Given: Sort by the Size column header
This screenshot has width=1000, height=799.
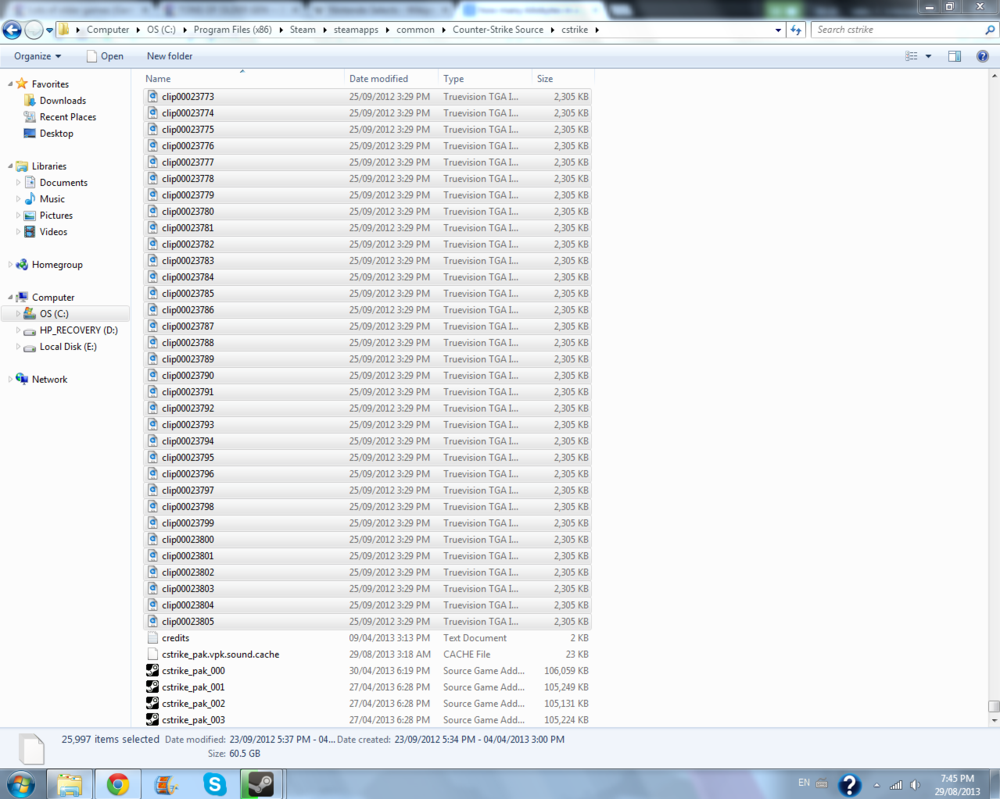Looking at the screenshot, I should point(562,78).
